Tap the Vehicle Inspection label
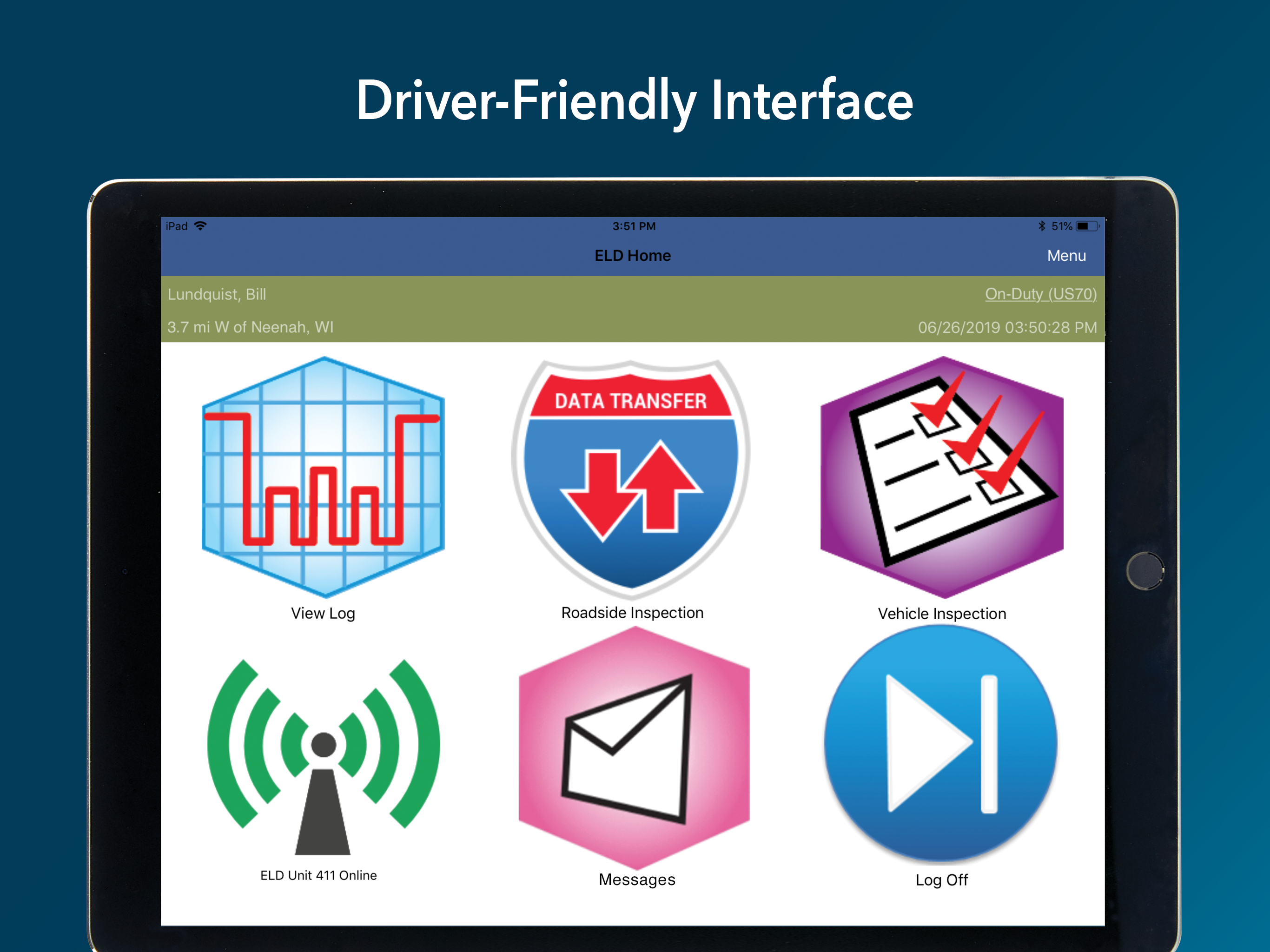 (942, 614)
